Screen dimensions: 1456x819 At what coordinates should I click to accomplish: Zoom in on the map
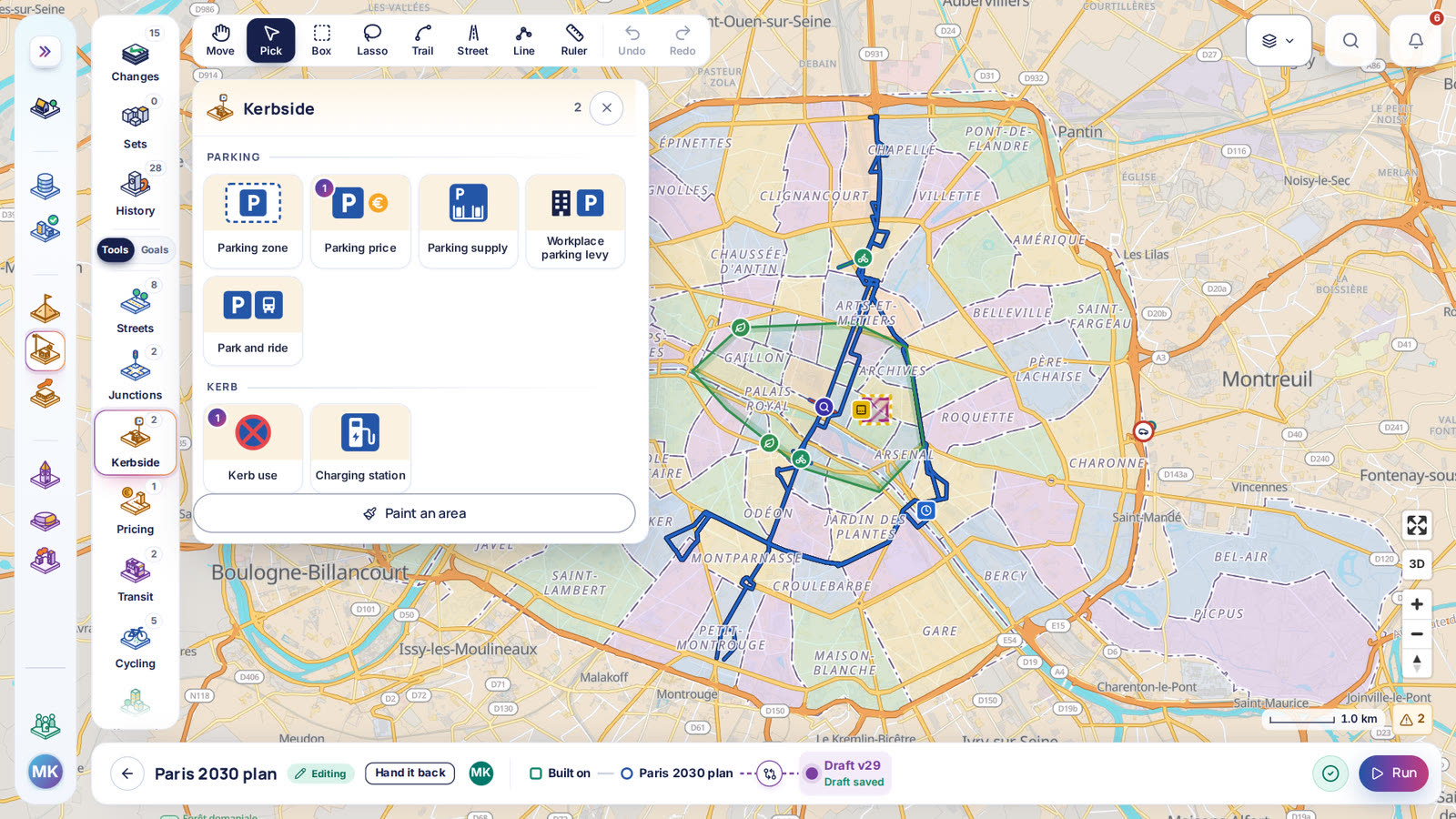click(x=1417, y=604)
